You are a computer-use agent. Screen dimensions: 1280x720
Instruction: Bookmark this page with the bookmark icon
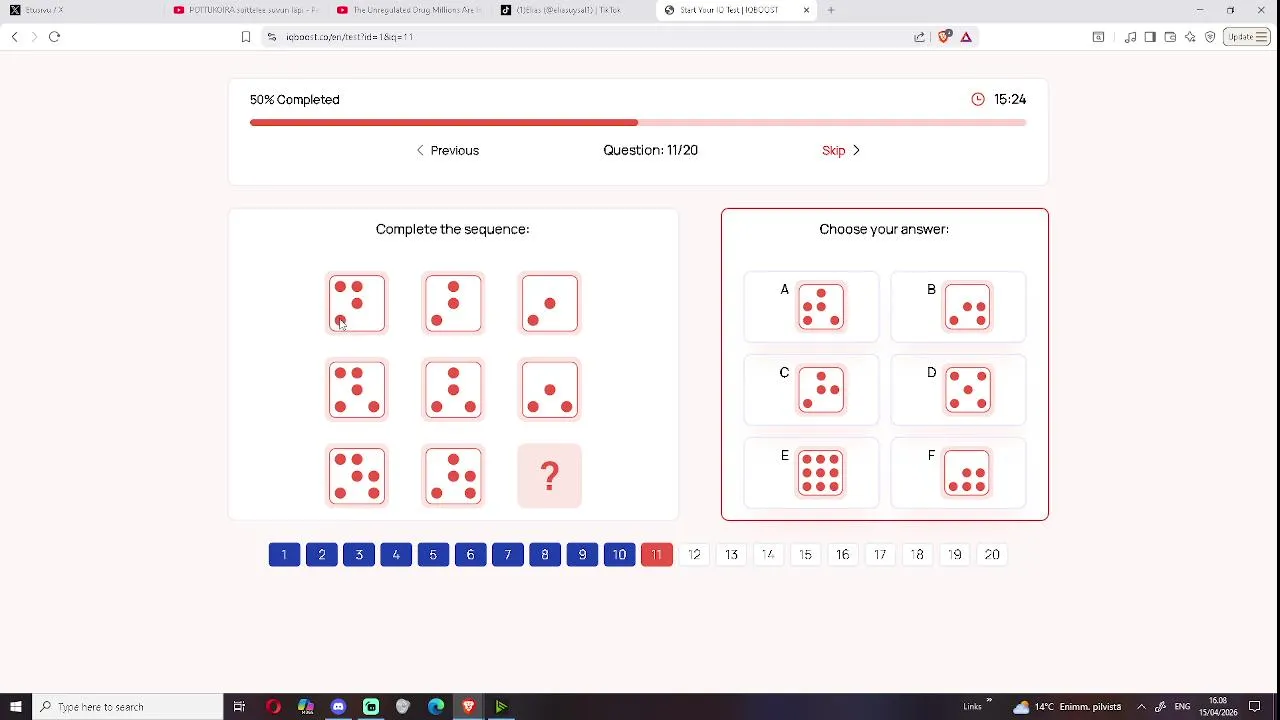[x=245, y=37]
